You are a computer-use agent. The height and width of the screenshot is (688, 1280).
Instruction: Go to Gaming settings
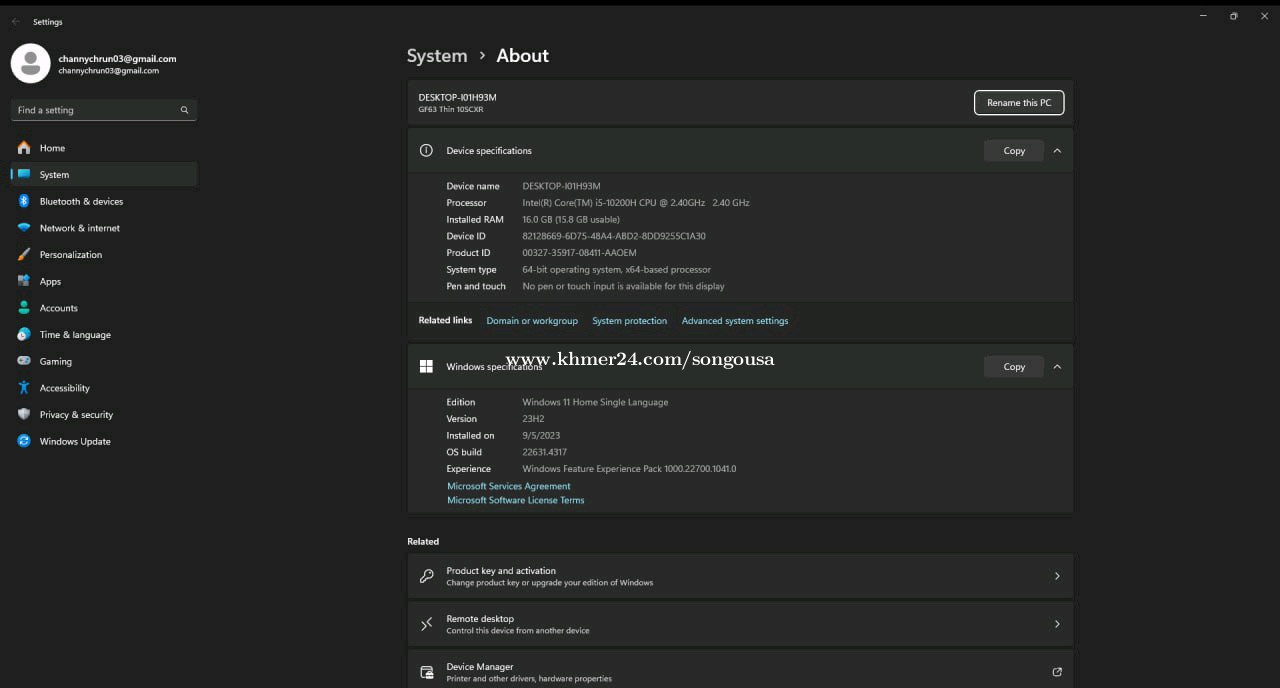(104, 361)
